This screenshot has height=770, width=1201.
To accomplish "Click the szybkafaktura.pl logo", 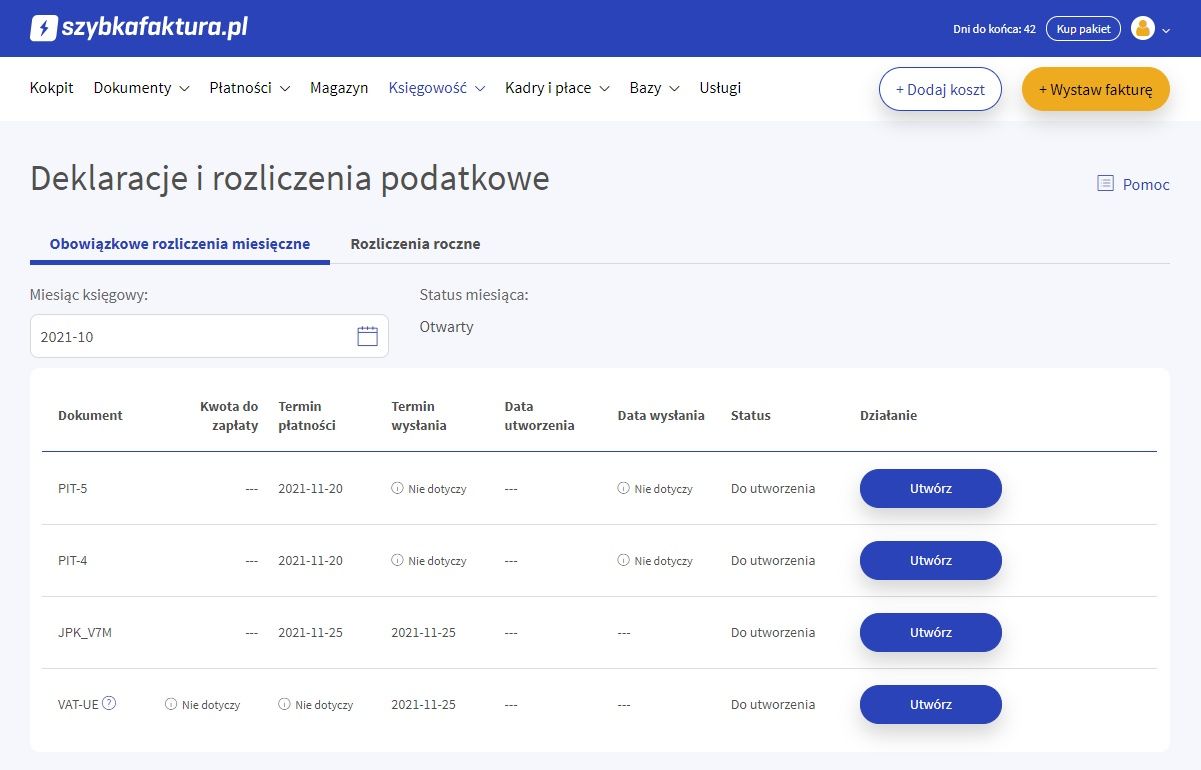I will (x=139, y=28).
